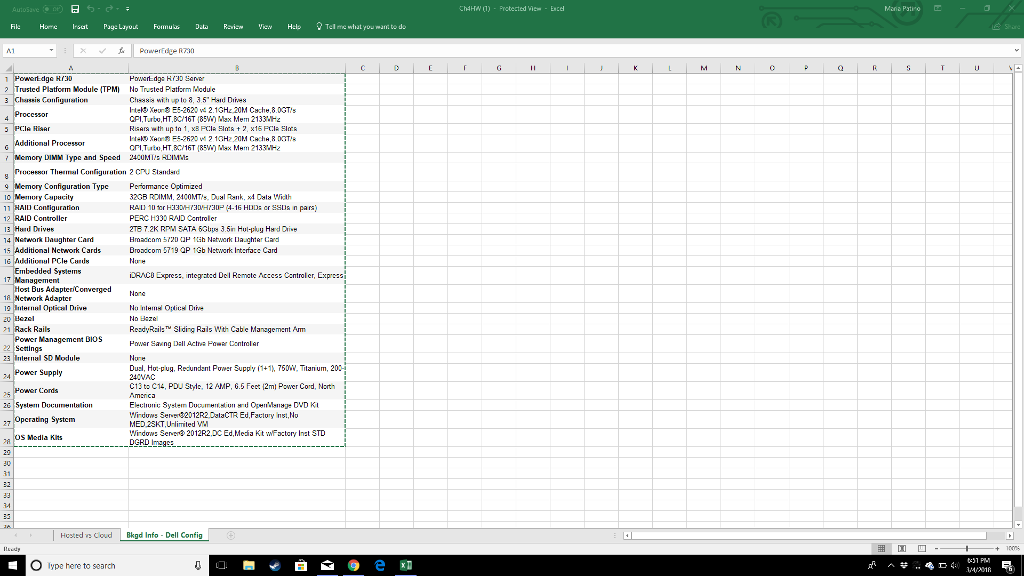Click cell 'No Trusted Platform Module'
This screenshot has width=1024, height=576.
pos(237,89)
